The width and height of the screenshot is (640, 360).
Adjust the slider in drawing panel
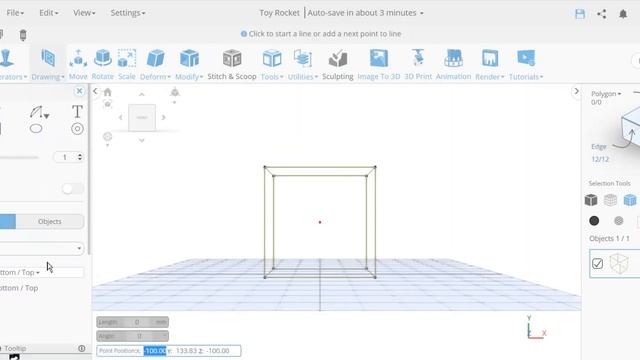tap(19, 157)
